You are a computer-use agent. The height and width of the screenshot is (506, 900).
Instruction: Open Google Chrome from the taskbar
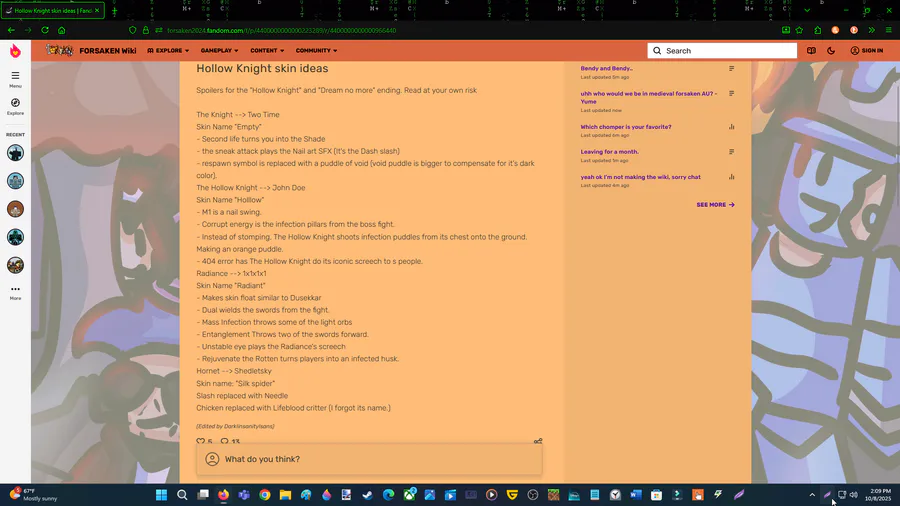tap(265, 495)
